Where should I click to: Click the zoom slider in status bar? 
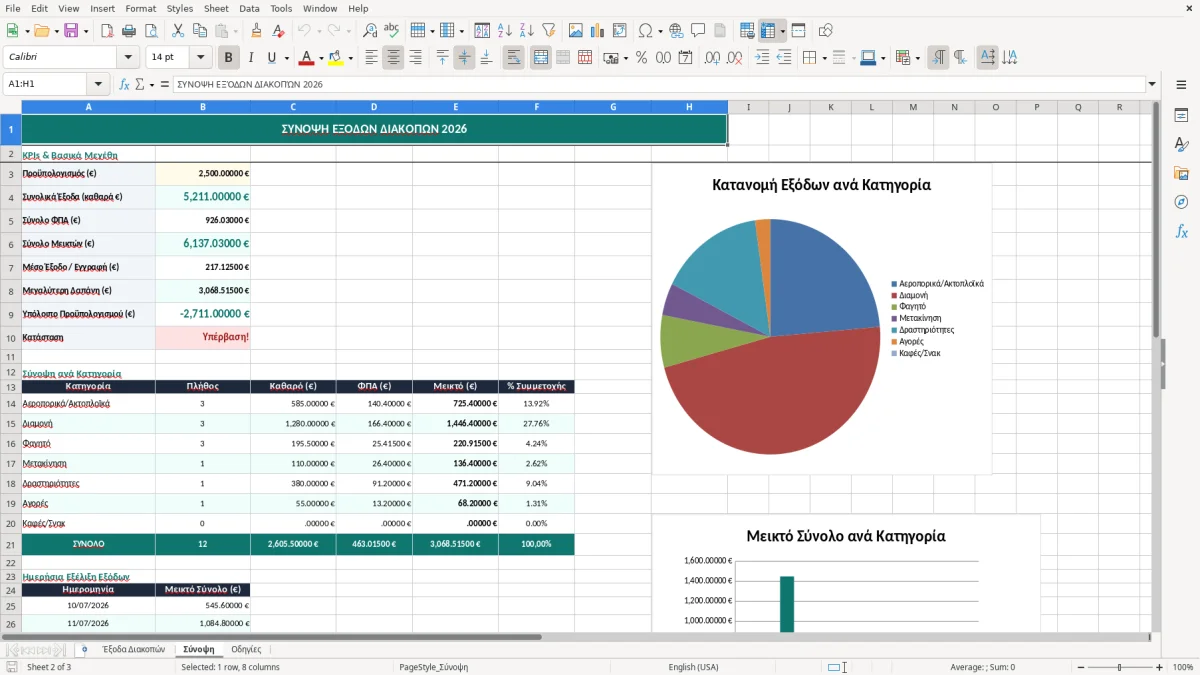coord(1119,667)
